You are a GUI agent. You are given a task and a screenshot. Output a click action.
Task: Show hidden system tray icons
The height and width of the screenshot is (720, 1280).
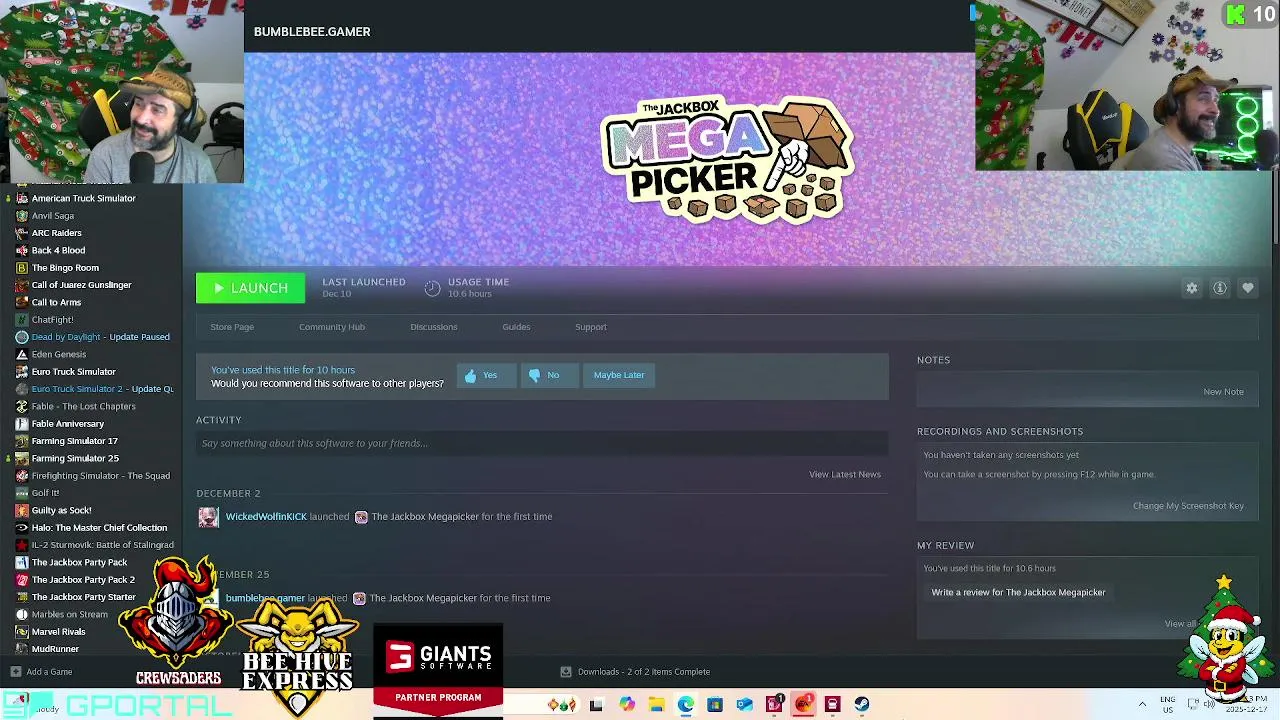tap(1142, 705)
